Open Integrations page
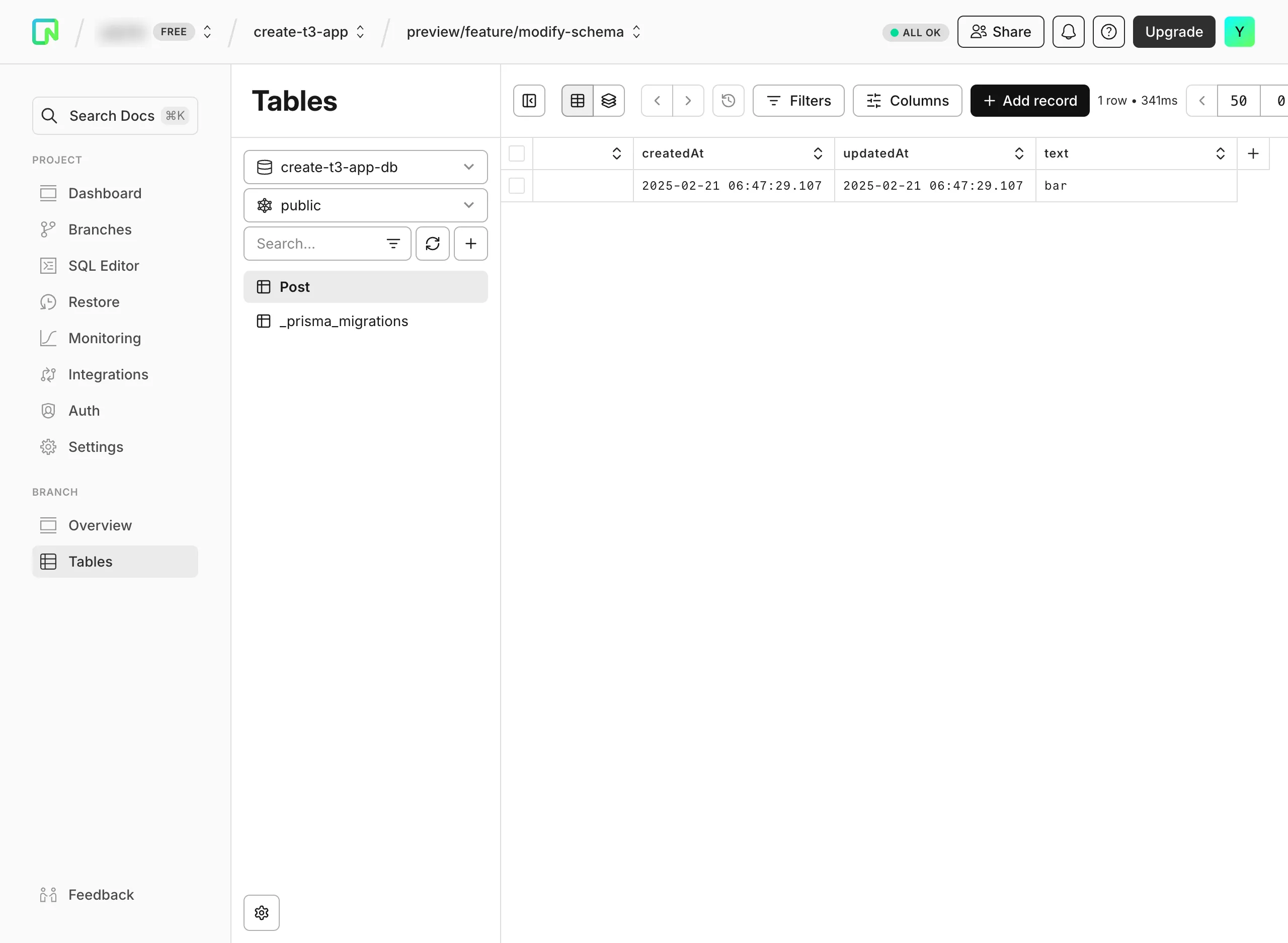 115,374
